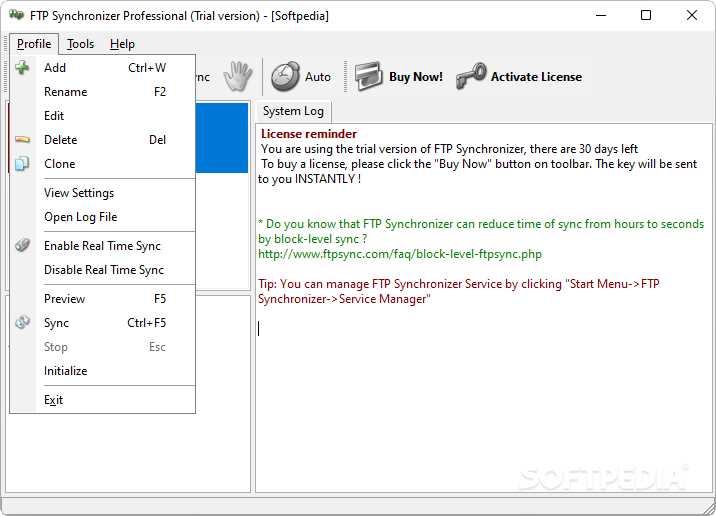Click the Activate License button text

(x=536, y=77)
